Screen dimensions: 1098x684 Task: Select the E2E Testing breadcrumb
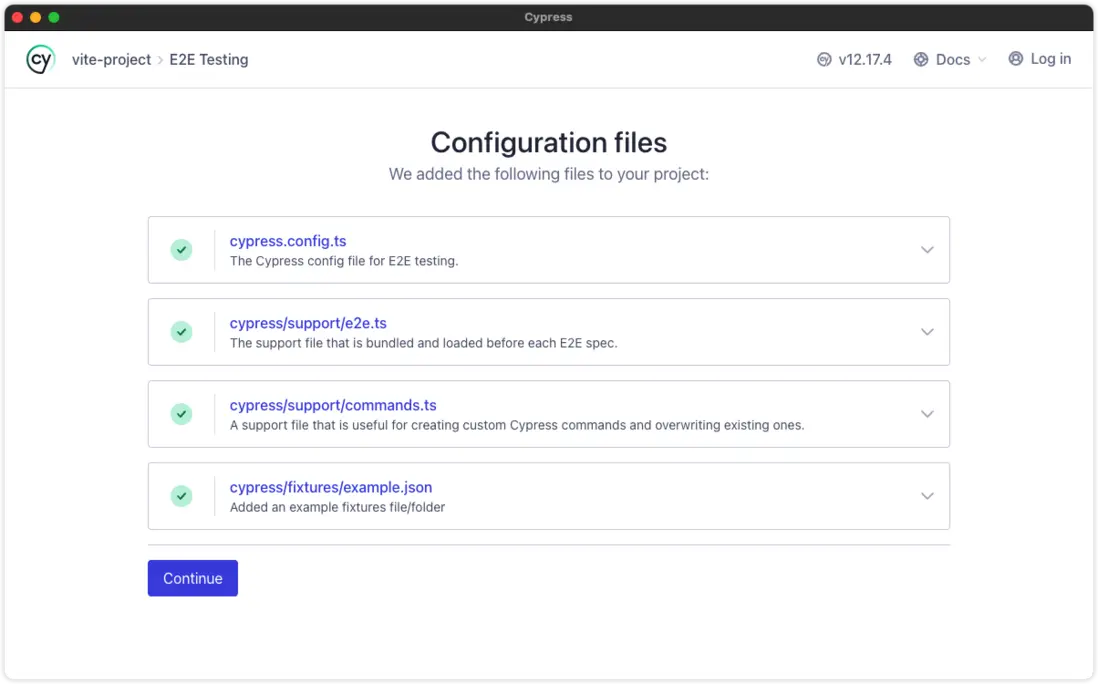(x=208, y=60)
